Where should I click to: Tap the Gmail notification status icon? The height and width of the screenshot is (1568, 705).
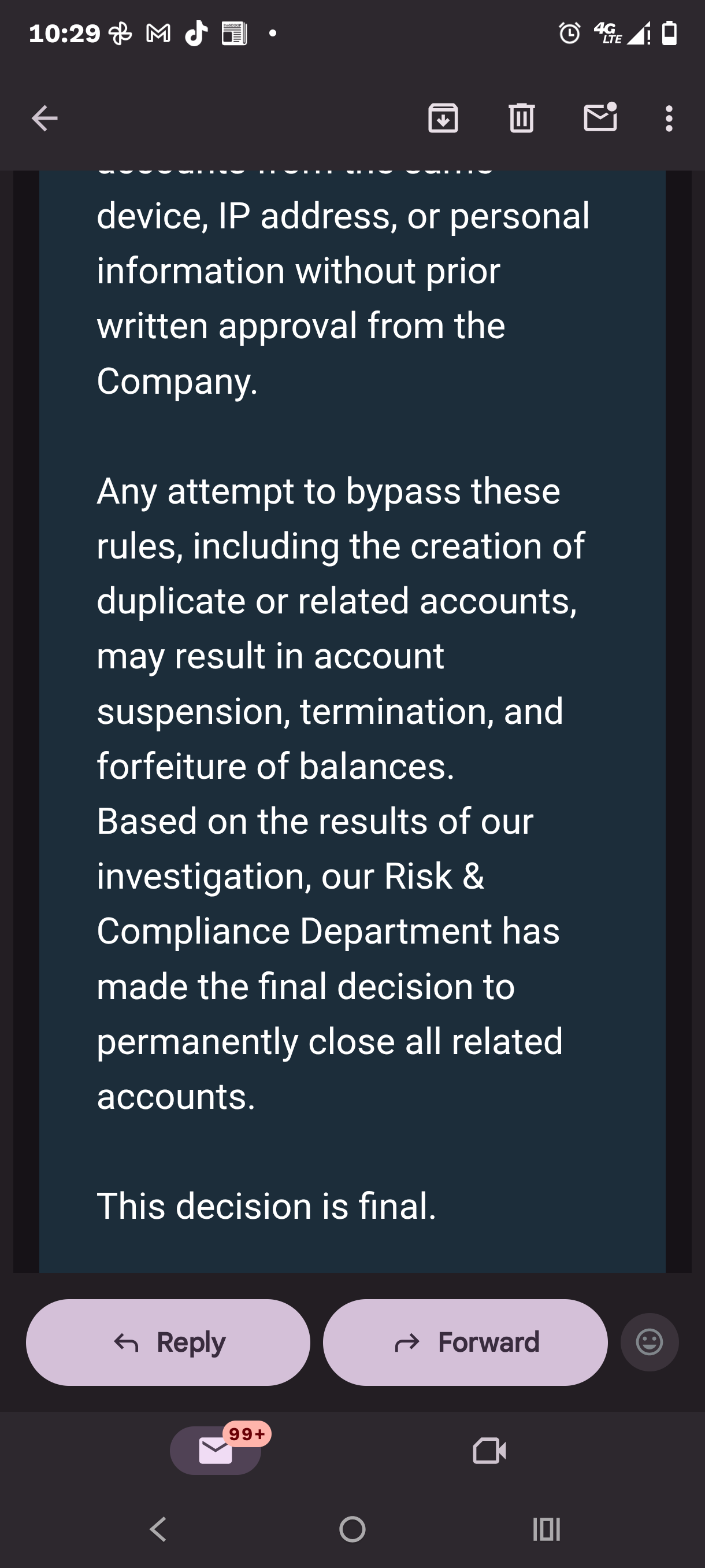click(158, 34)
